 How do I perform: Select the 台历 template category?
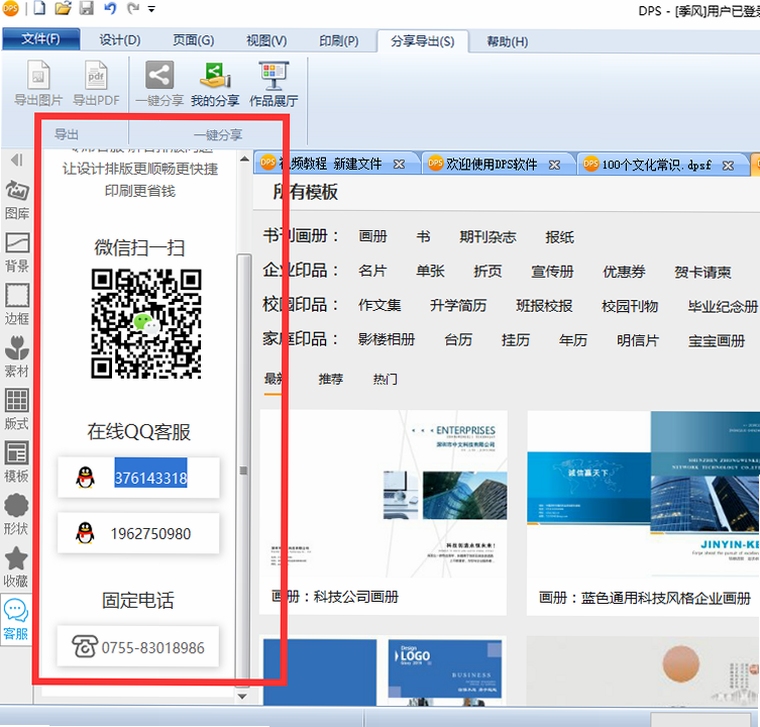(x=459, y=340)
